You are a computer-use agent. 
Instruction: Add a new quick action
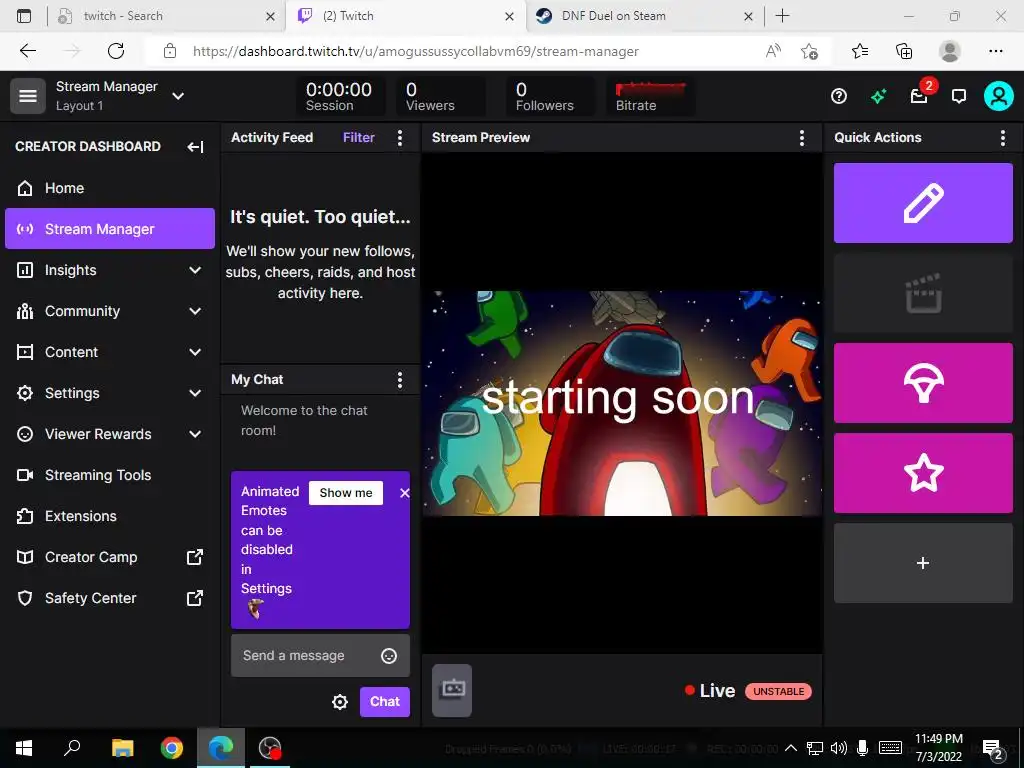[x=923, y=563]
